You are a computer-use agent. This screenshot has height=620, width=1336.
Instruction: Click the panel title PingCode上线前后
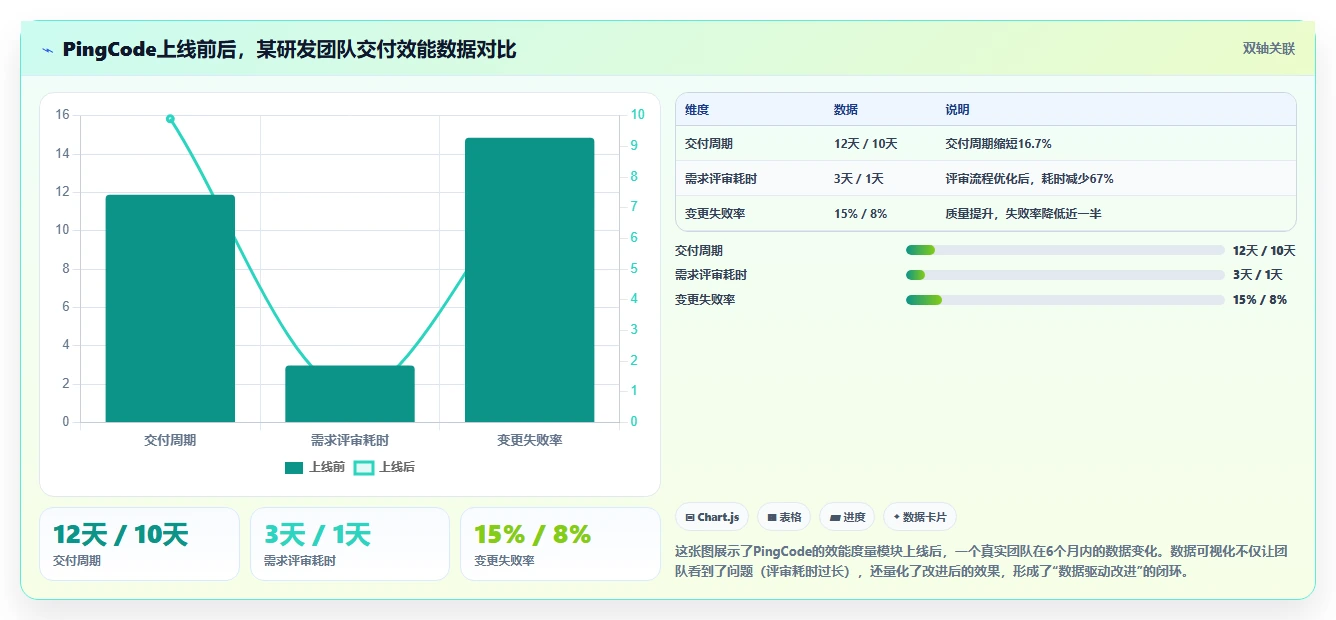pos(290,50)
